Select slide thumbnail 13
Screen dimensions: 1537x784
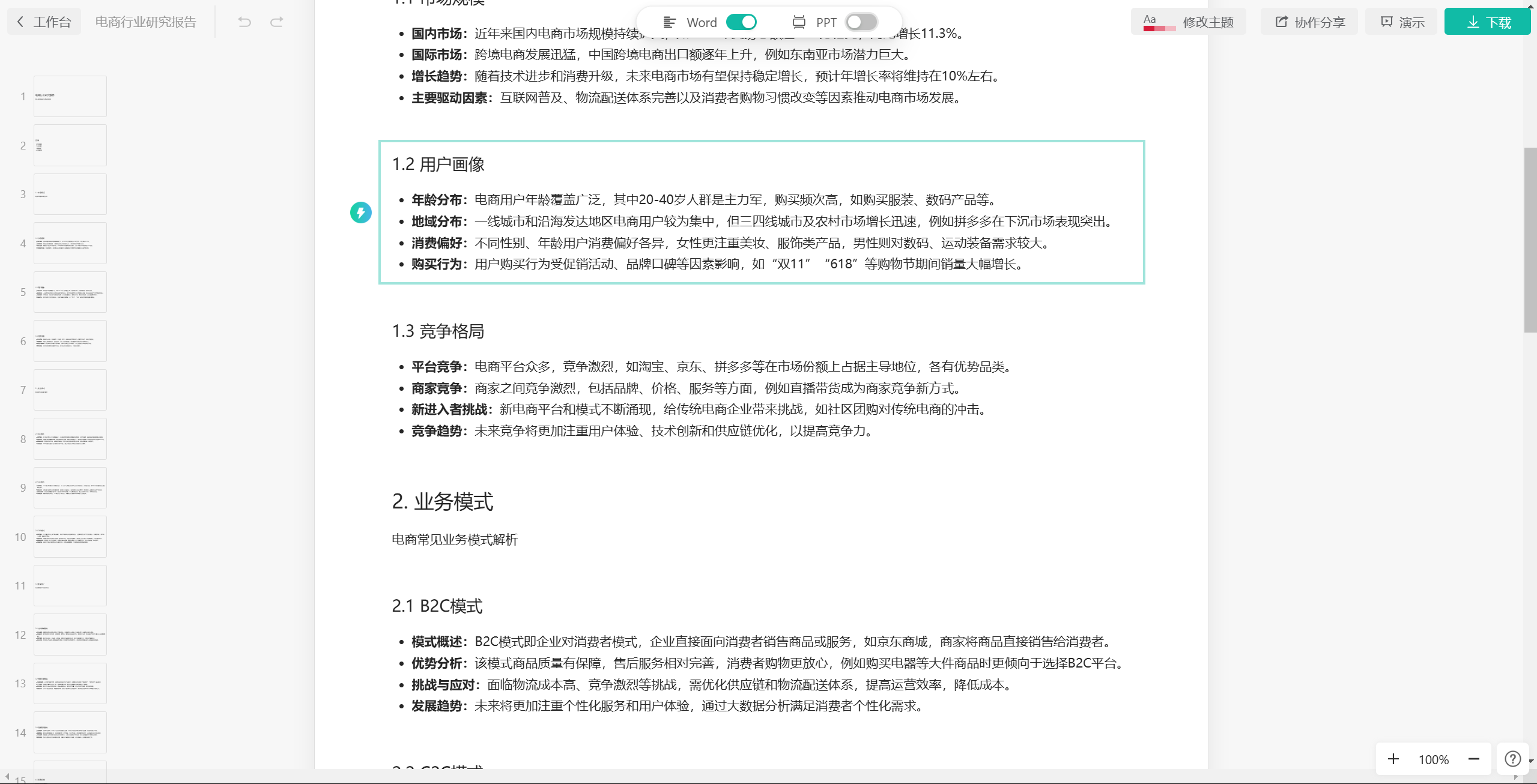click(70, 684)
